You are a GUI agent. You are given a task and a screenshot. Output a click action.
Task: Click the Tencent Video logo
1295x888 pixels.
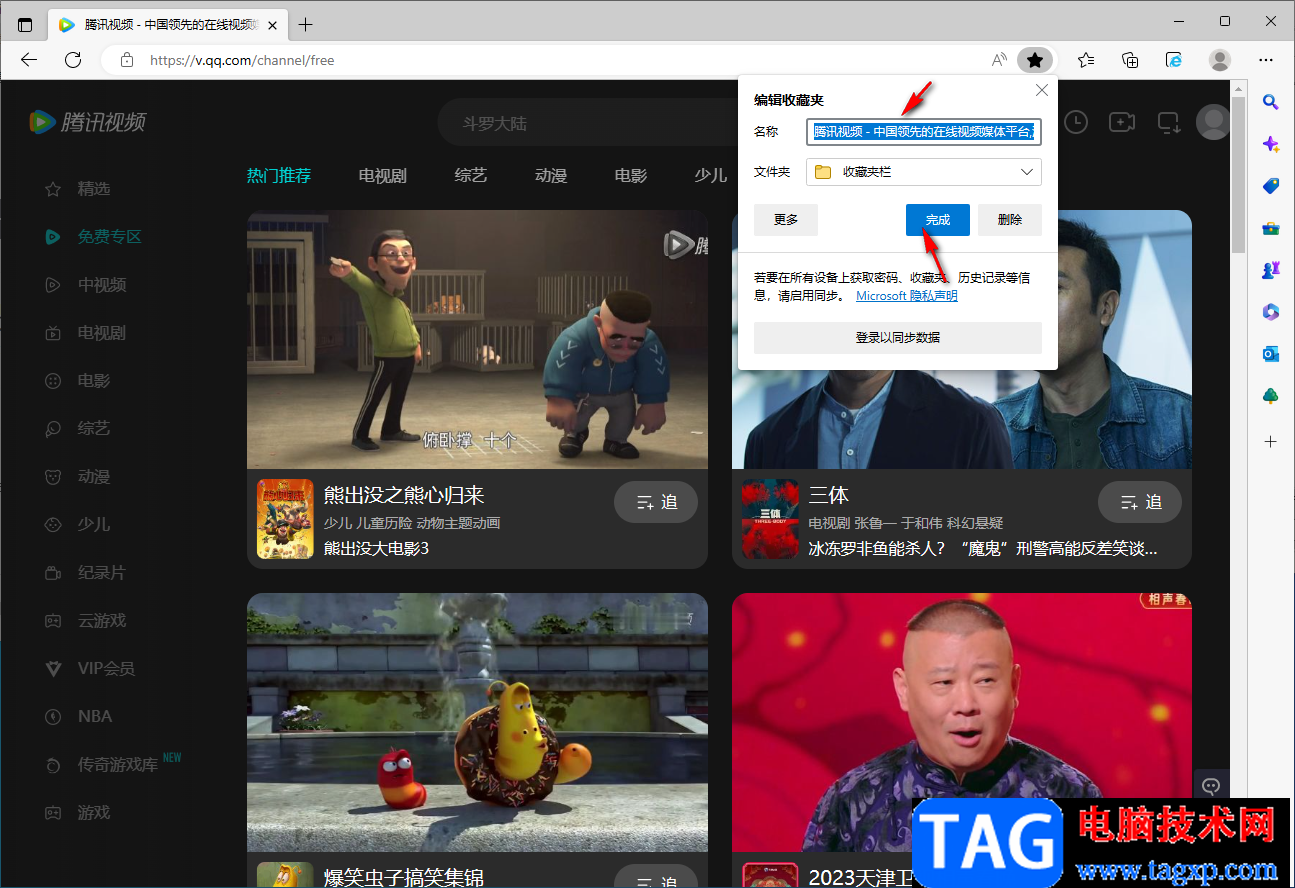[x=88, y=122]
